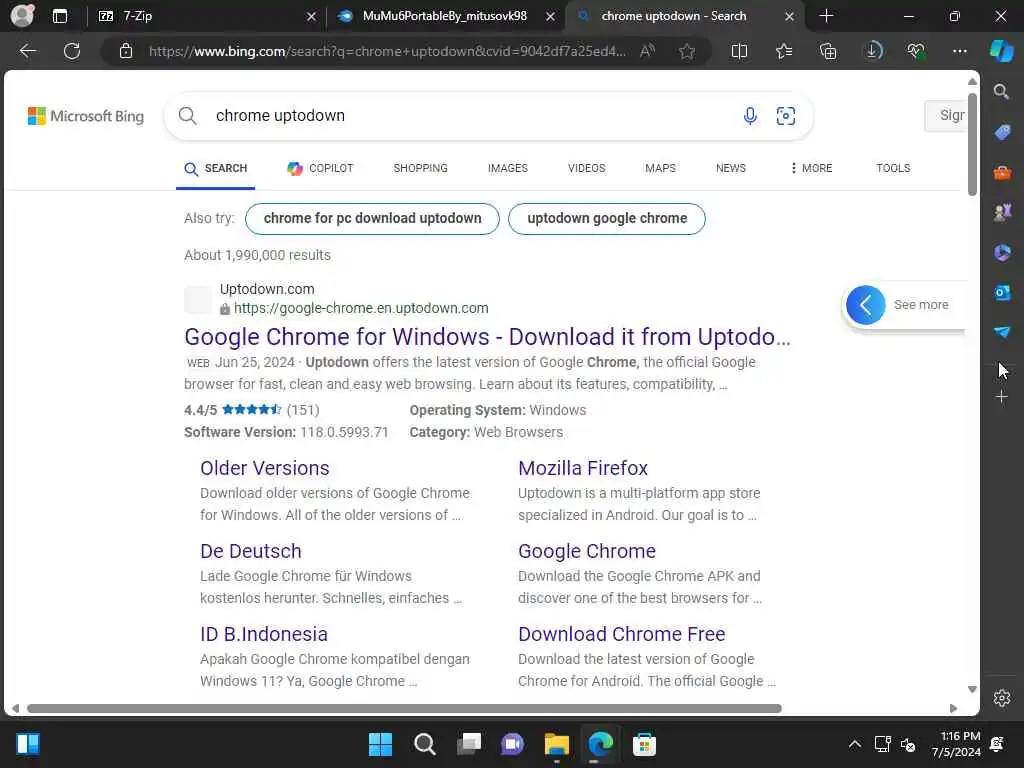View site information lock icon
Viewport: 1024px width, 768px height.
pos(126,51)
